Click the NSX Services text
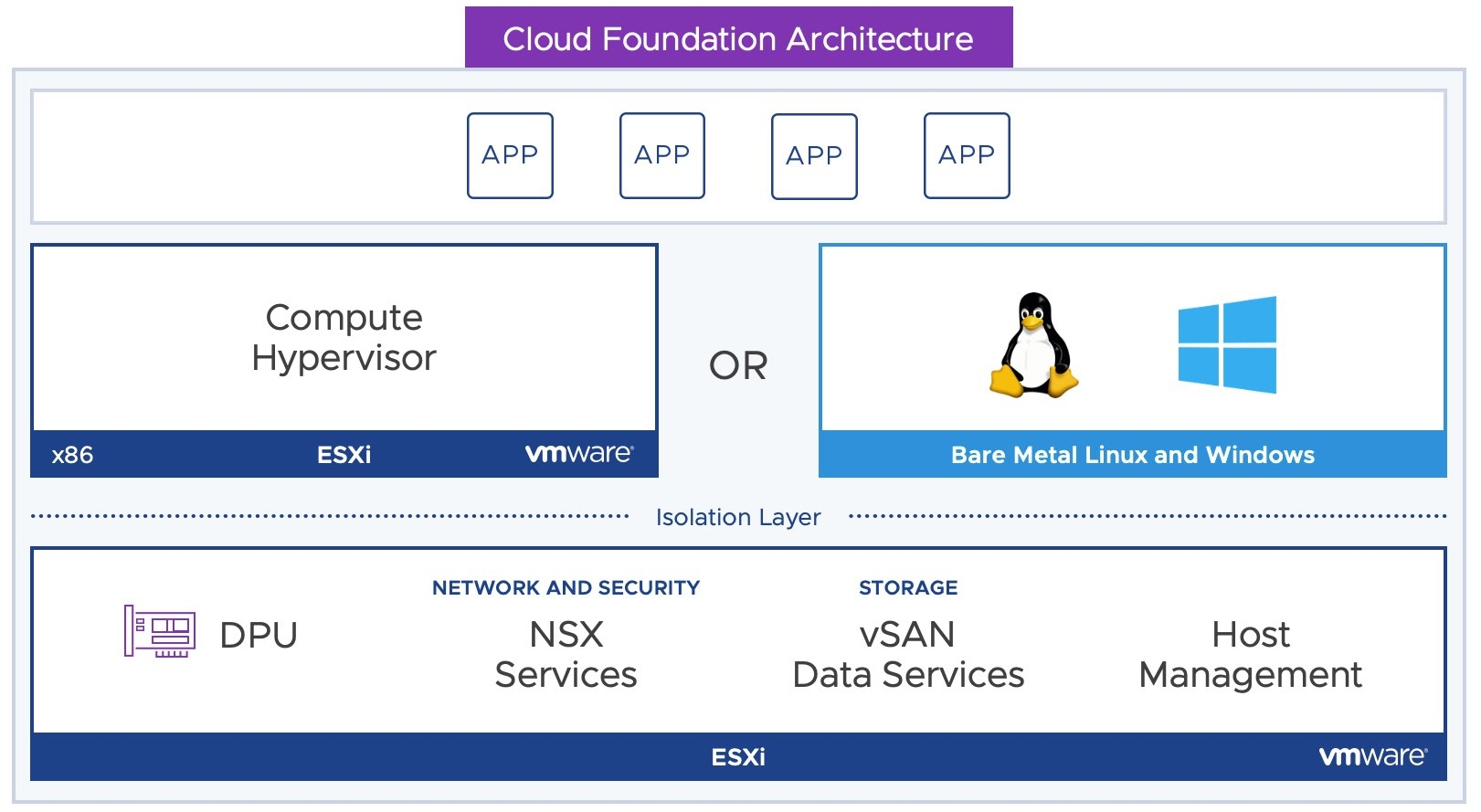Screen dimensions: 1481x812 [566, 655]
